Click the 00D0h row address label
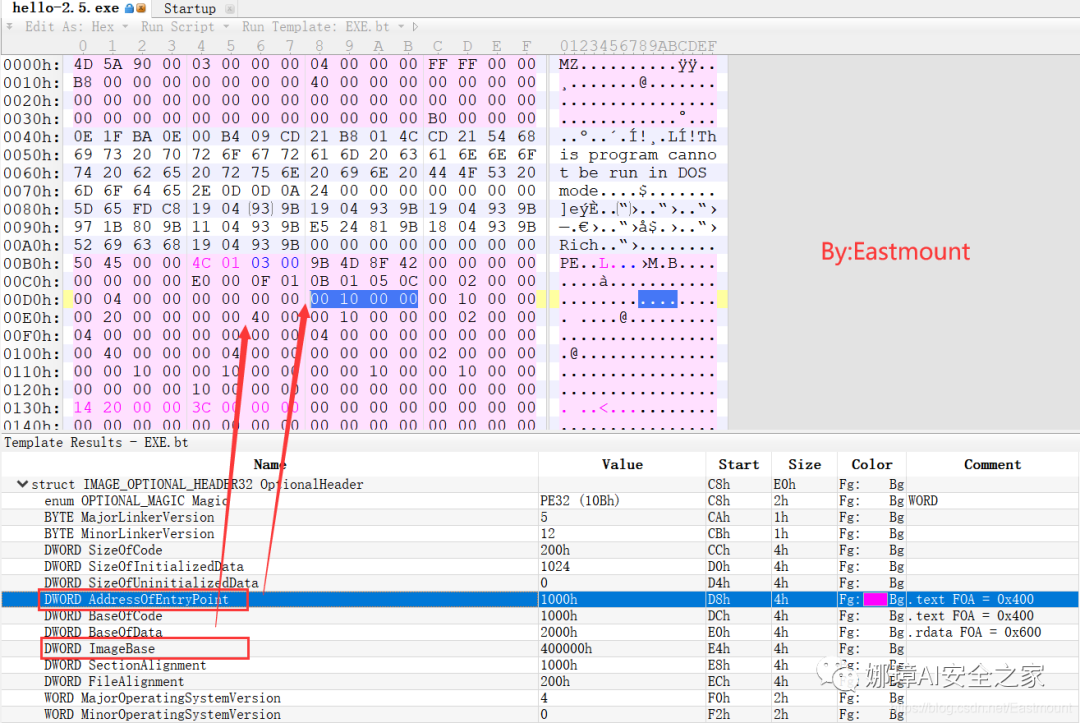Image resolution: width=1080 pixels, height=723 pixels. 32,300
